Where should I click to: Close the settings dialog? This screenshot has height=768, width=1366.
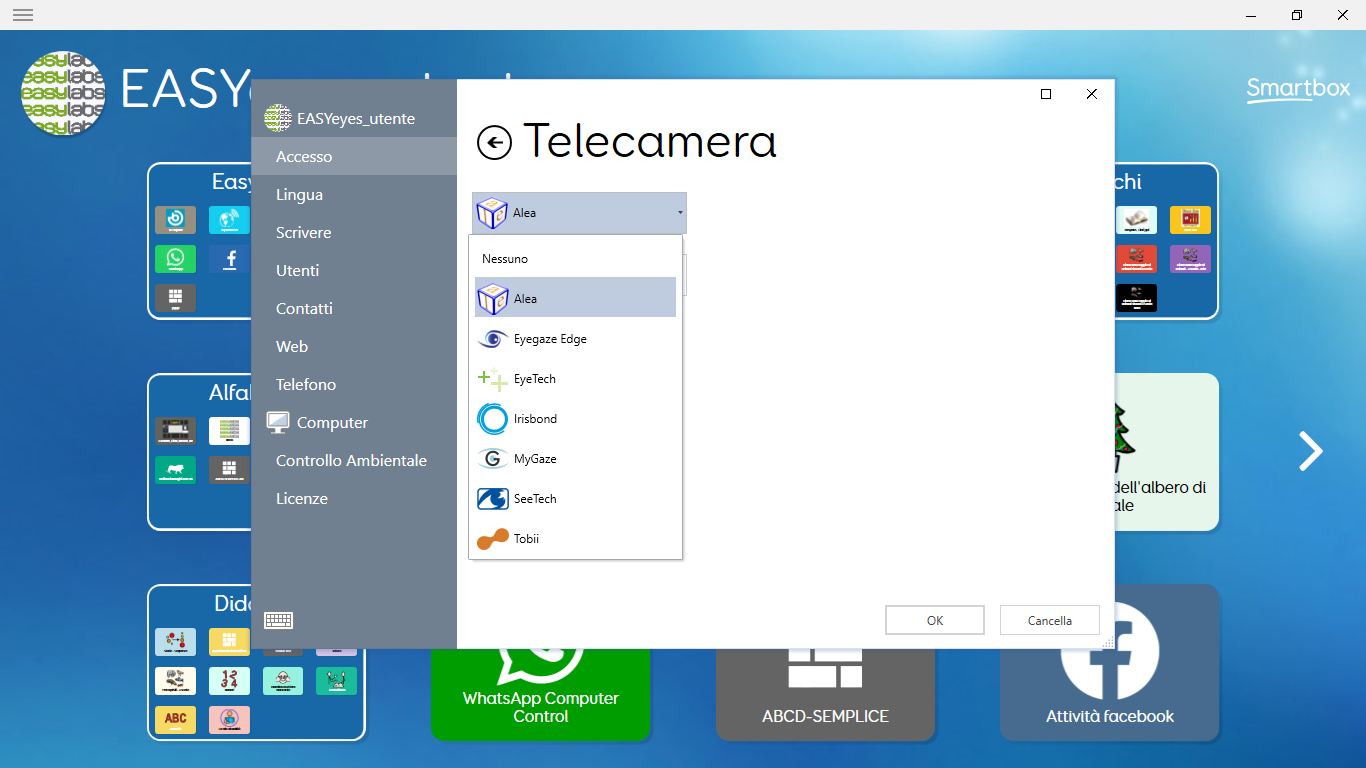tap(1092, 94)
